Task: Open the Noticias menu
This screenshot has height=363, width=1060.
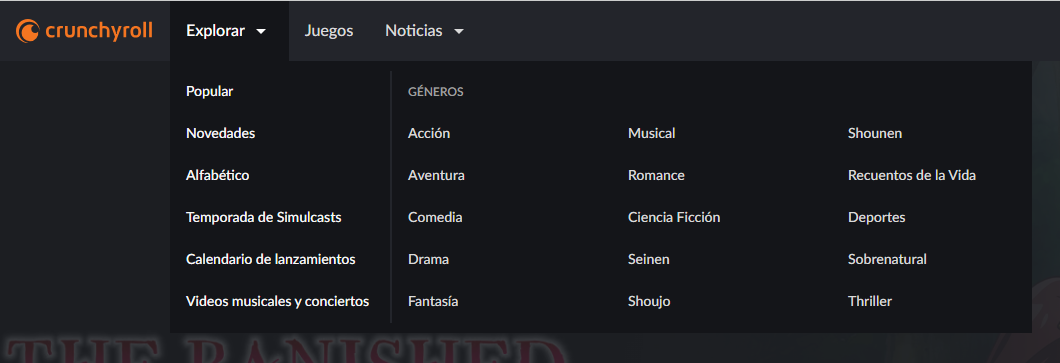Action: click(x=425, y=31)
